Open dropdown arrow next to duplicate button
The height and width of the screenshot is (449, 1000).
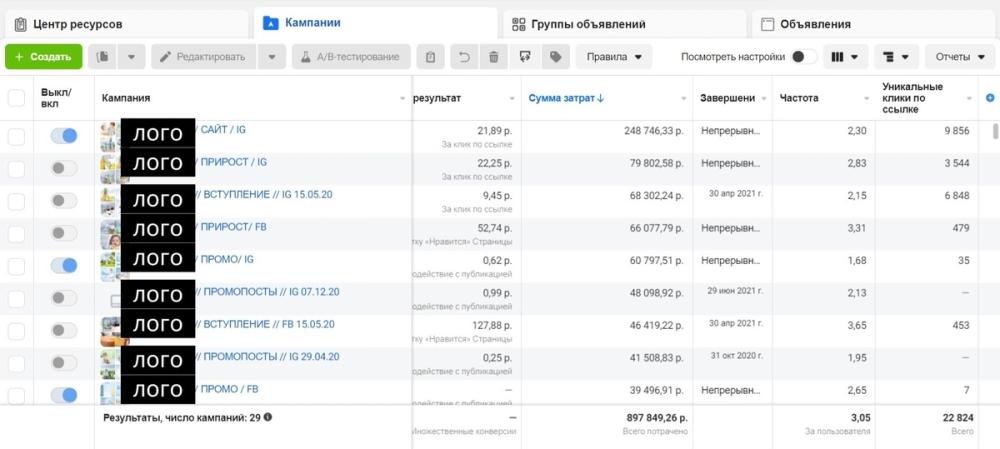coord(131,57)
